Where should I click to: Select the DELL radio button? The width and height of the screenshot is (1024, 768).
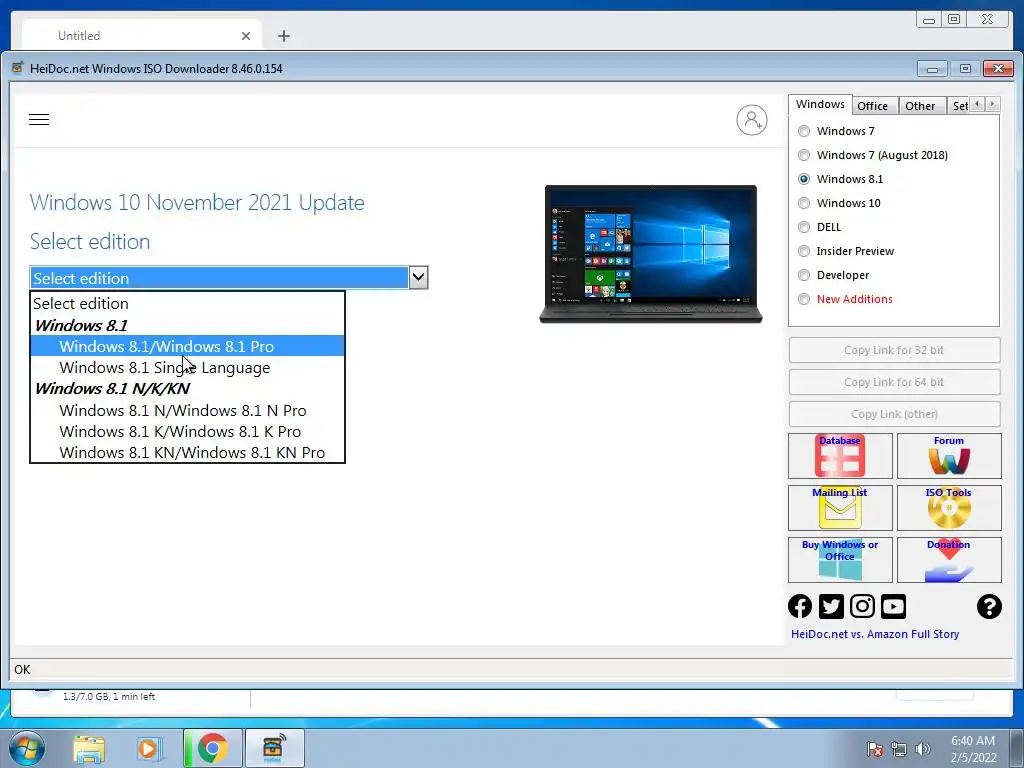point(804,227)
